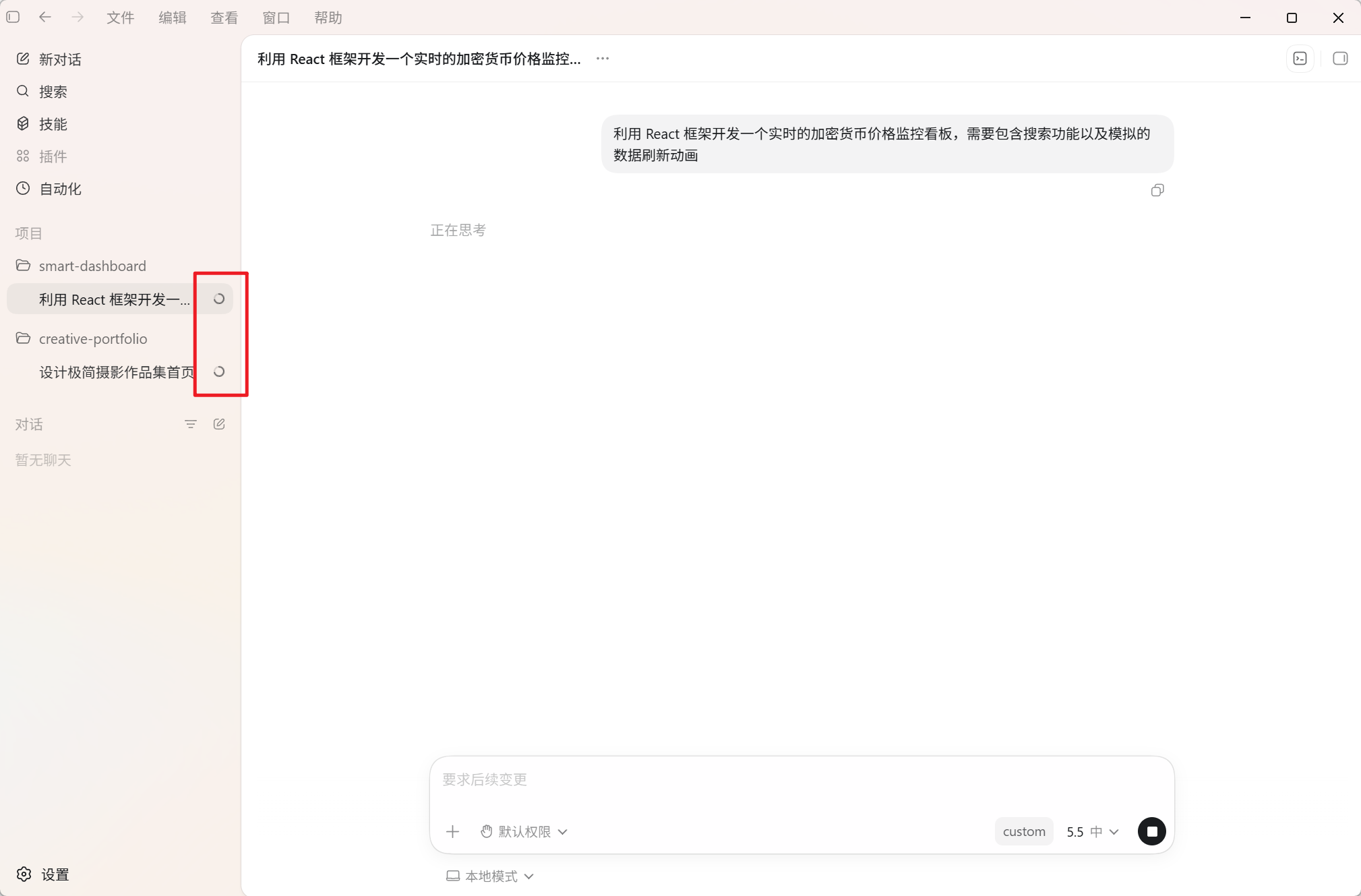
Task: Open the 默认权限 dropdown
Action: tap(524, 832)
